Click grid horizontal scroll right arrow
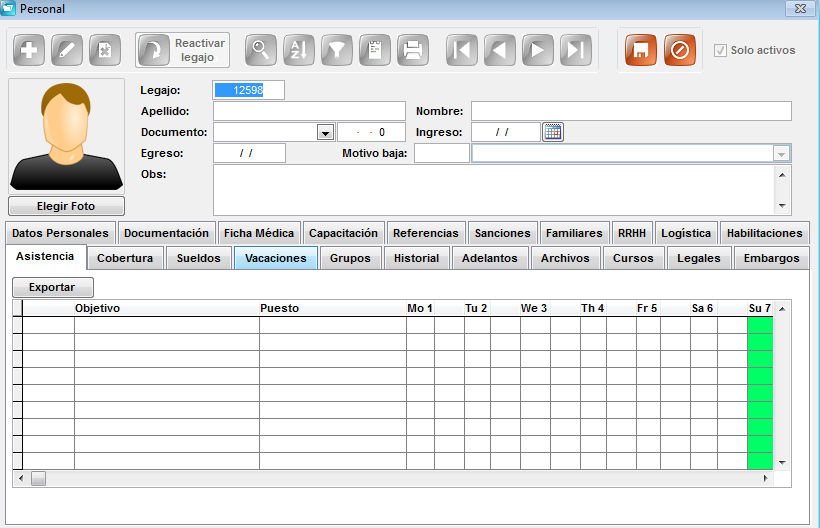This screenshot has width=820, height=528. (x=766, y=478)
